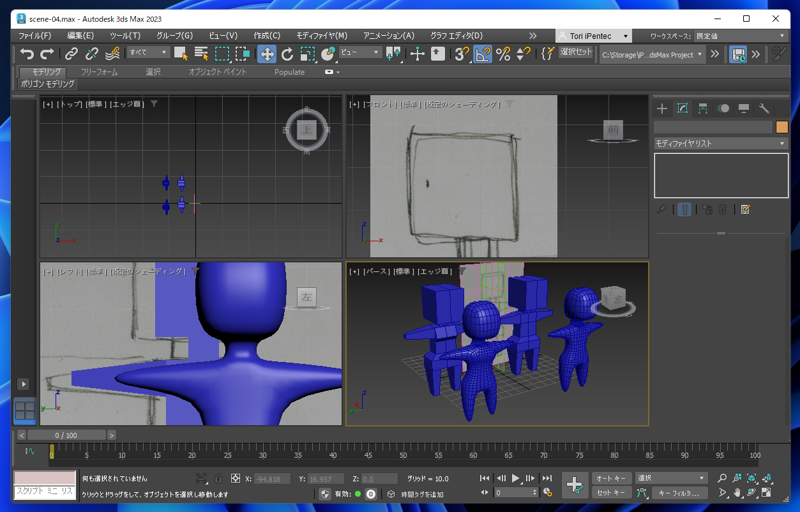800x512 pixels.
Task: Select the Link tool chain icon
Action: (71, 54)
